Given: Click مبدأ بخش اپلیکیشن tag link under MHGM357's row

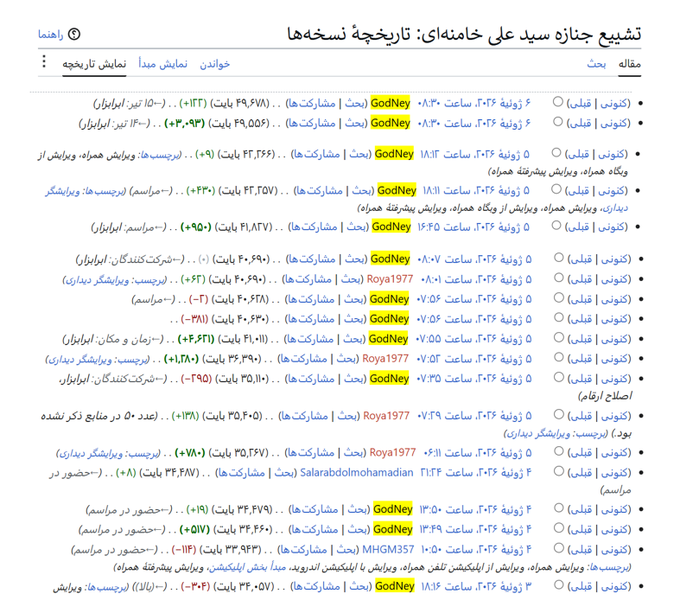Looking at the screenshot, I should click(x=247, y=567).
